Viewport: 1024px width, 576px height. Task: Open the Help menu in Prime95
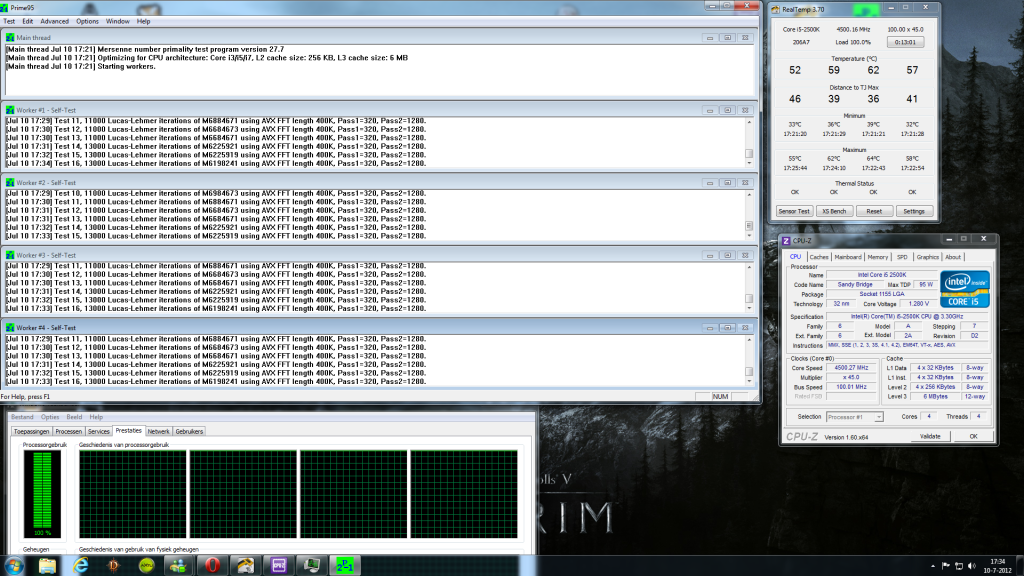143,22
